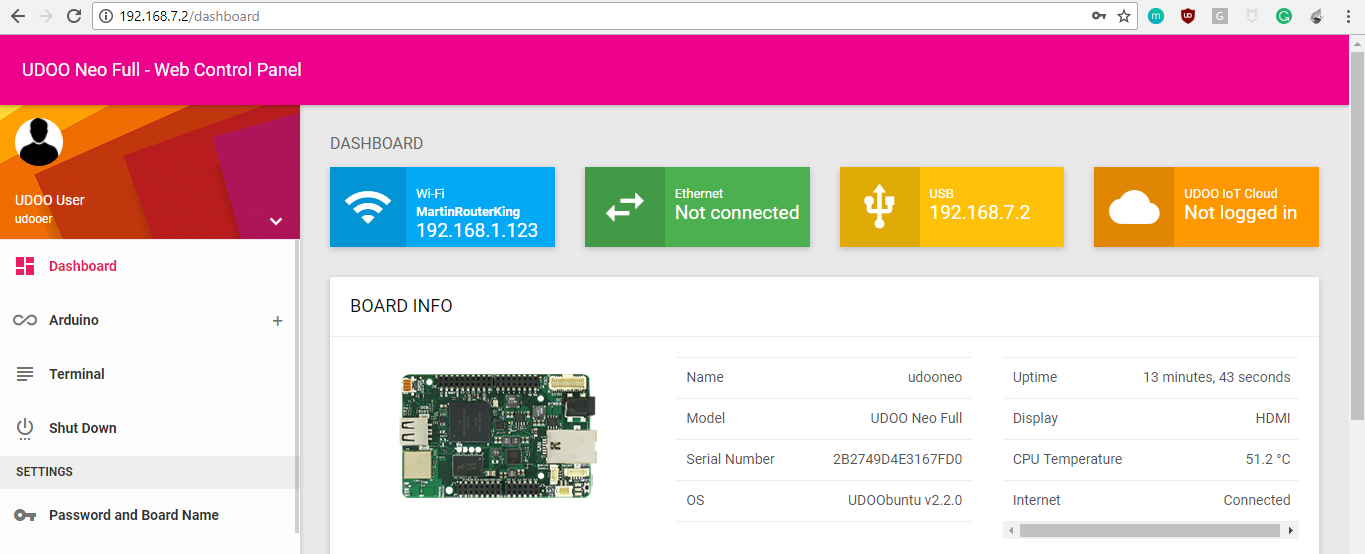Click the gray 'G' extension icon
Screen dimensions: 1365x554
pos(1220,16)
